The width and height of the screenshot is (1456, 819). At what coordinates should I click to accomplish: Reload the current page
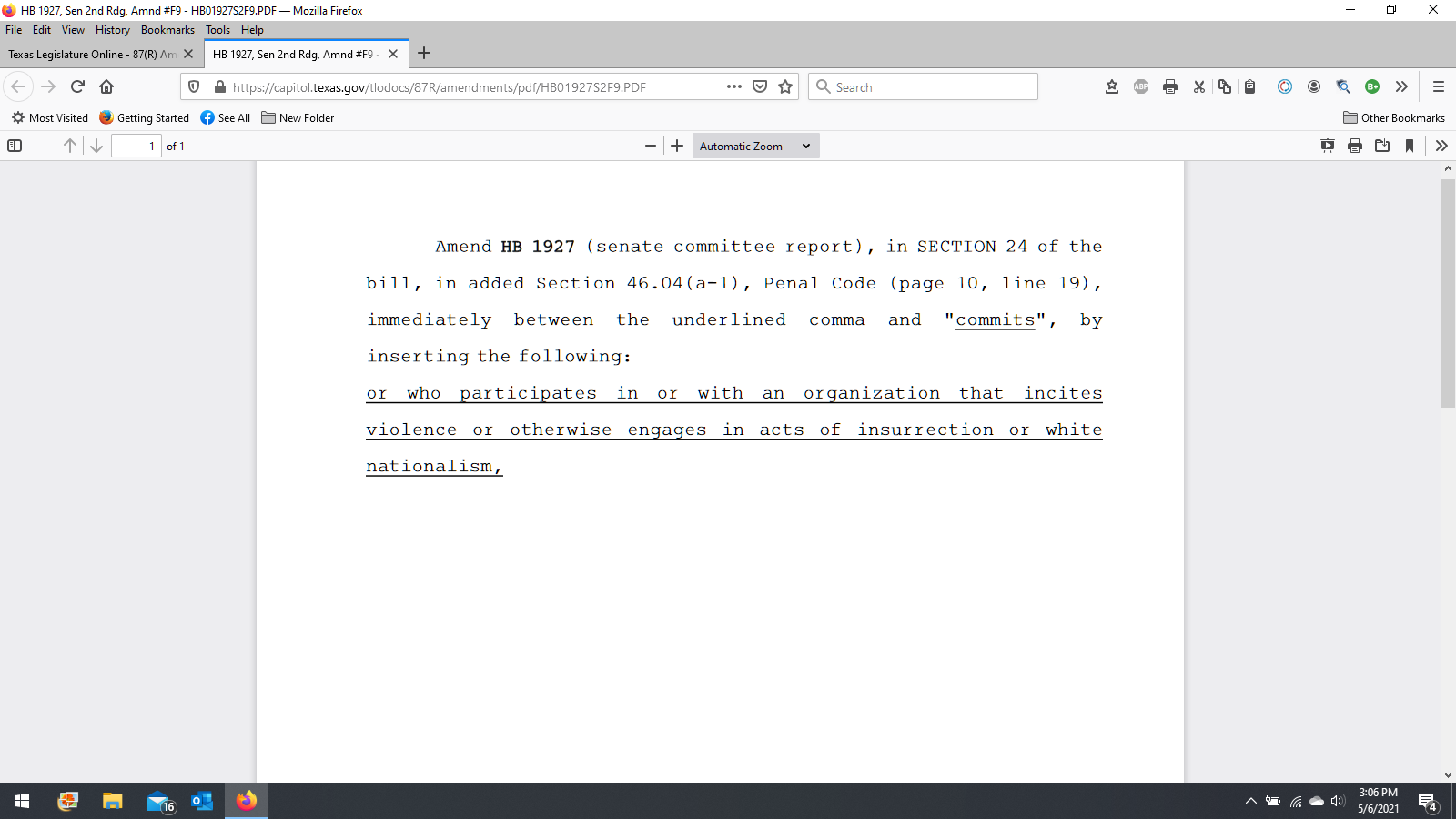pyautogui.click(x=77, y=86)
